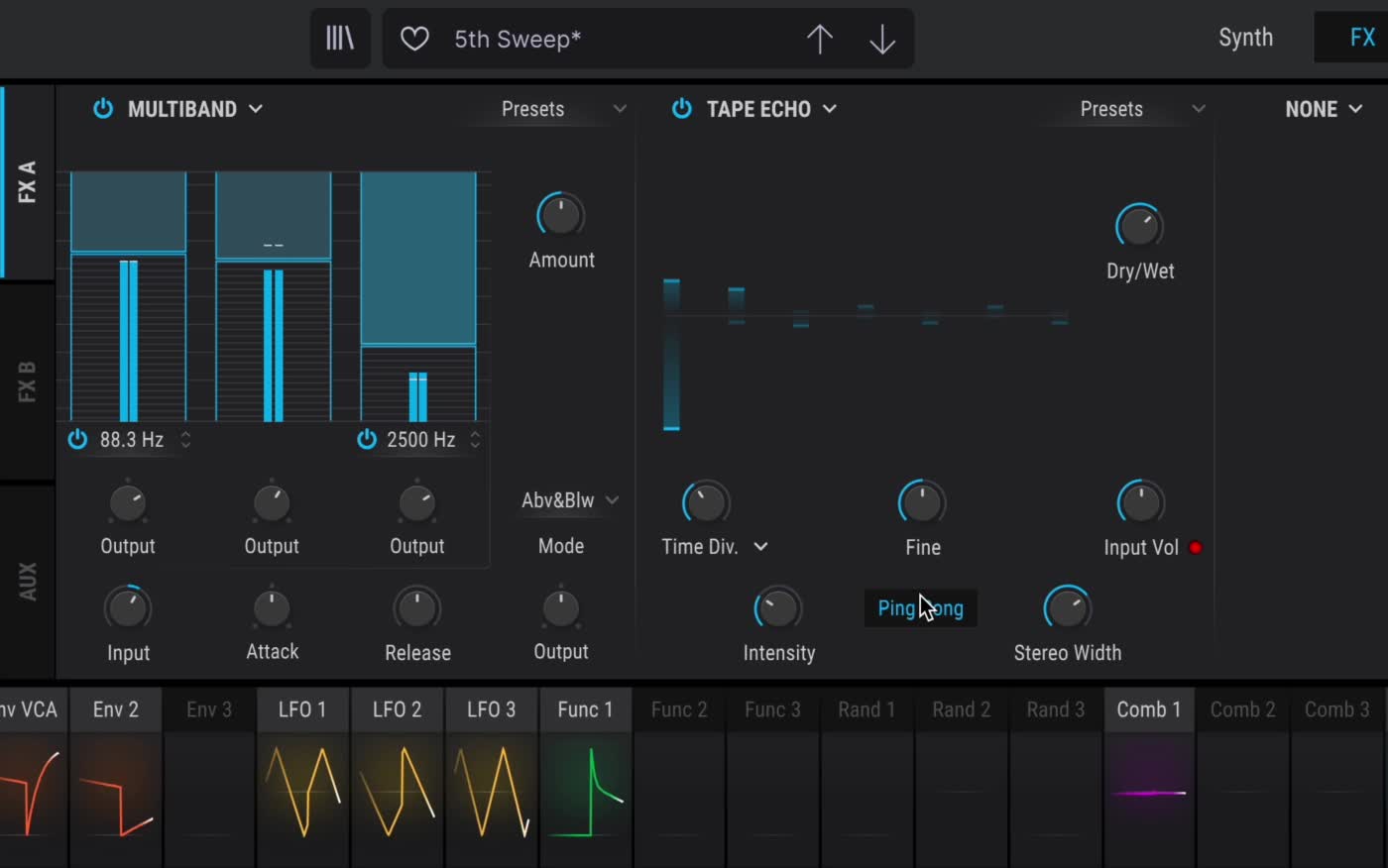Click the red Input Vol clip indicator
This screenshot has width=1388, height=868.
coord(1196,547)
